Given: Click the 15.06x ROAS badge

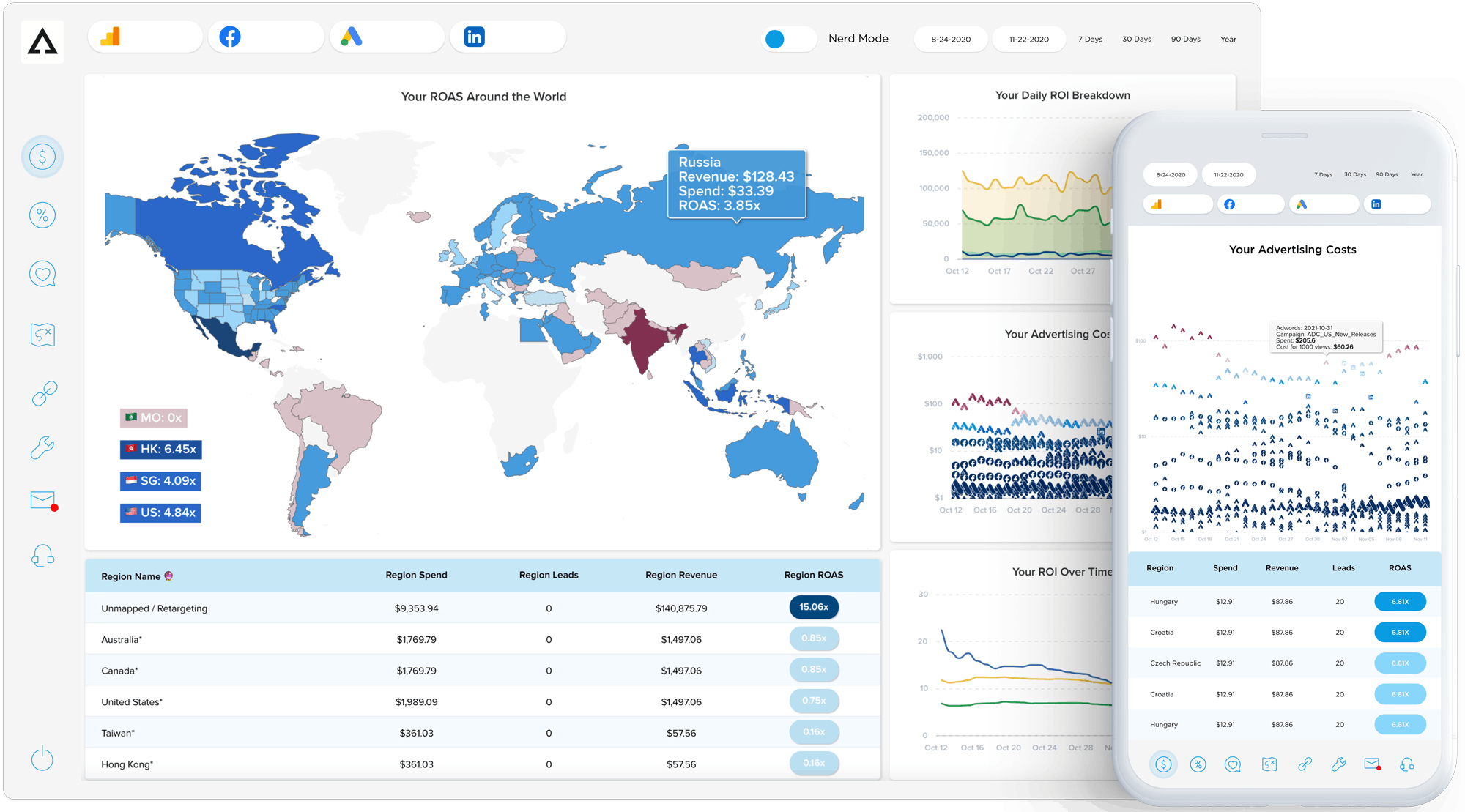Looking at the screenshot, I should pos(813,607).
